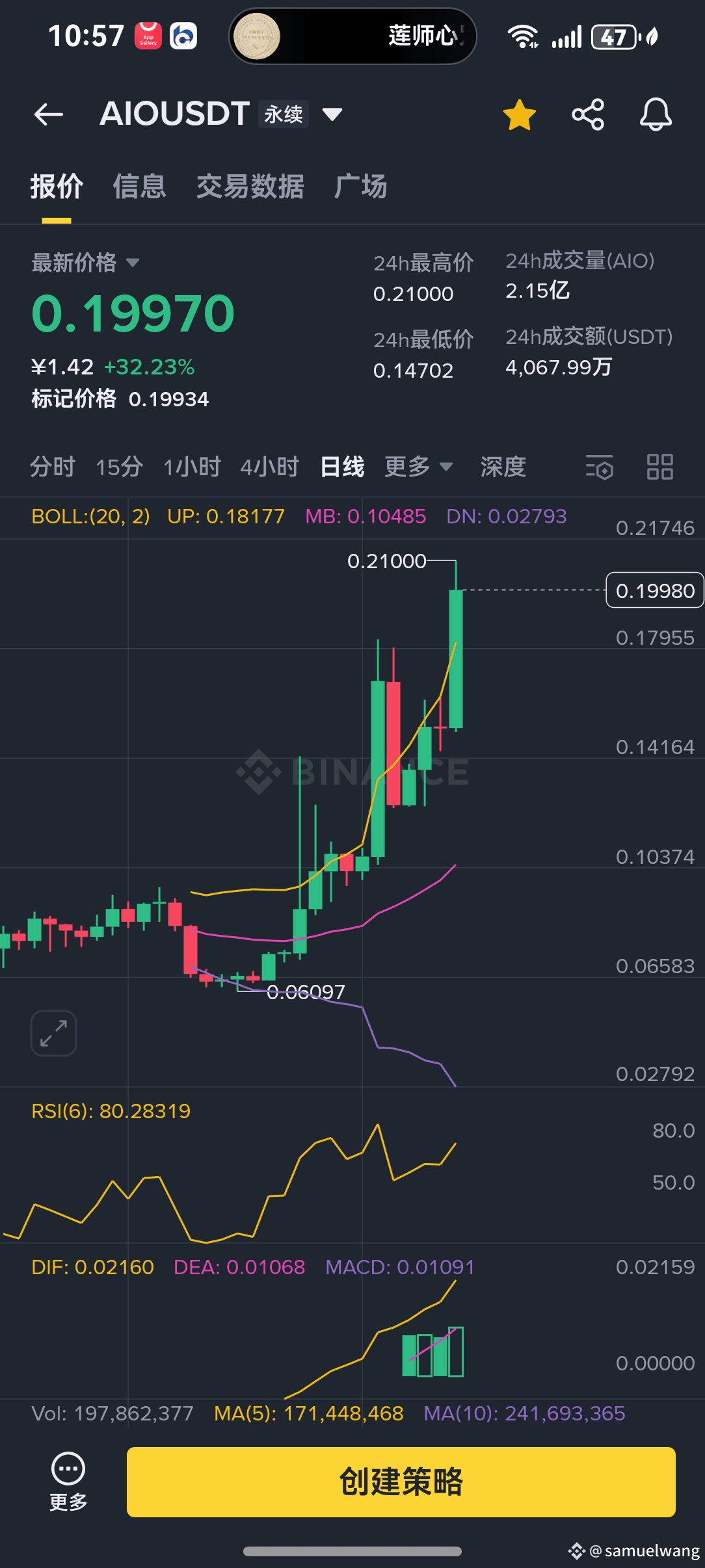Tap the back arrow icon
Image resolution: width=705 pixels, height=1568 pixels.
point(49,114)
